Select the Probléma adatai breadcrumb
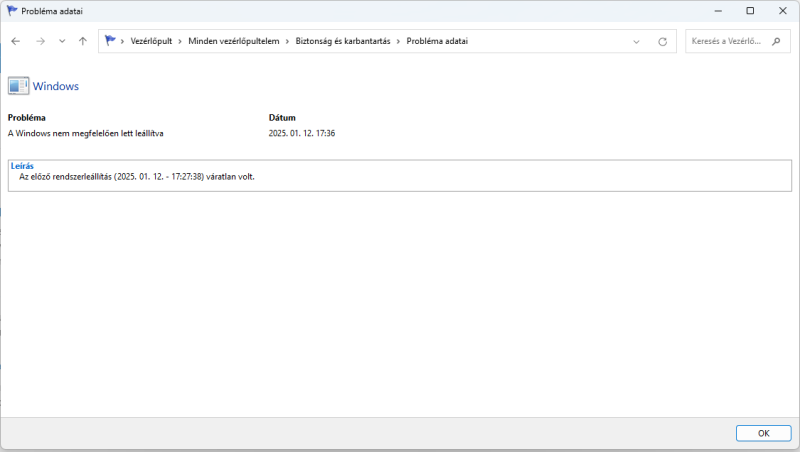Viewport: 800px width, 452px height. (x=437, y=41)
